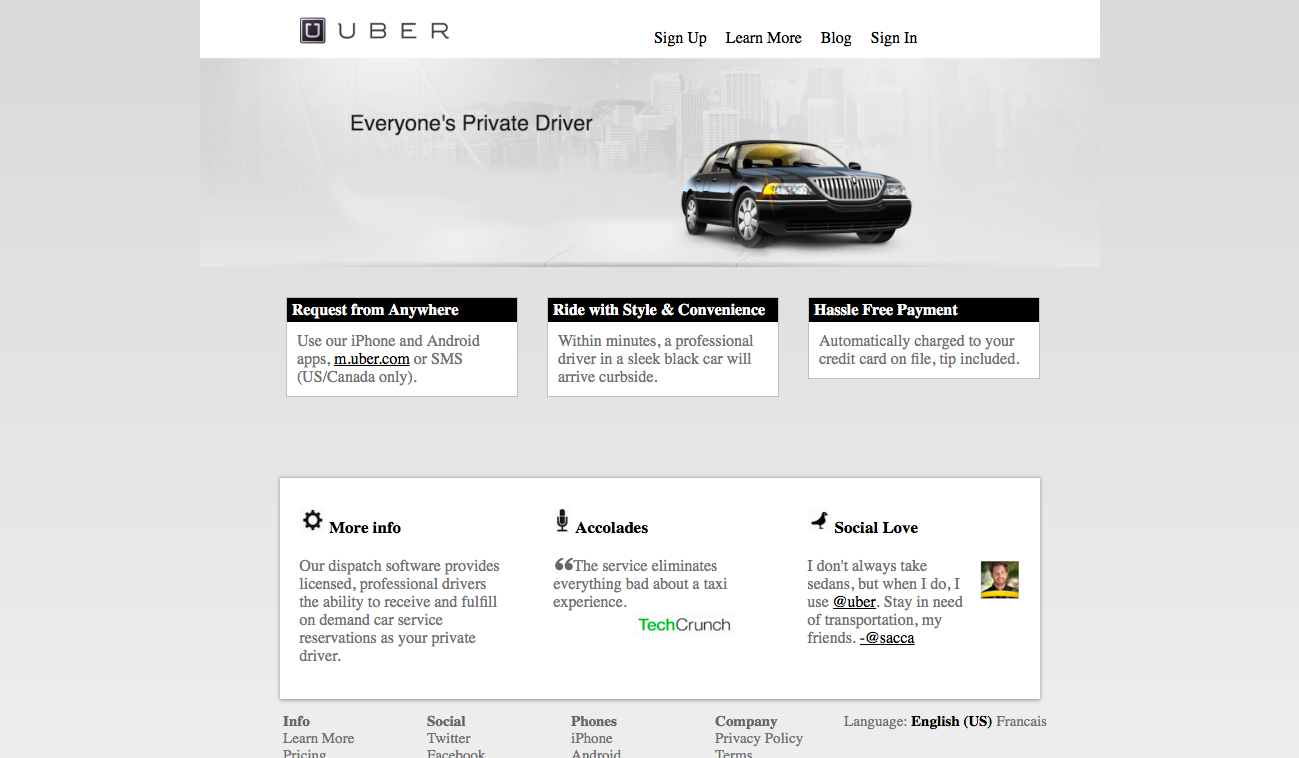Click the Phones footer heading

tap(594, 721)
